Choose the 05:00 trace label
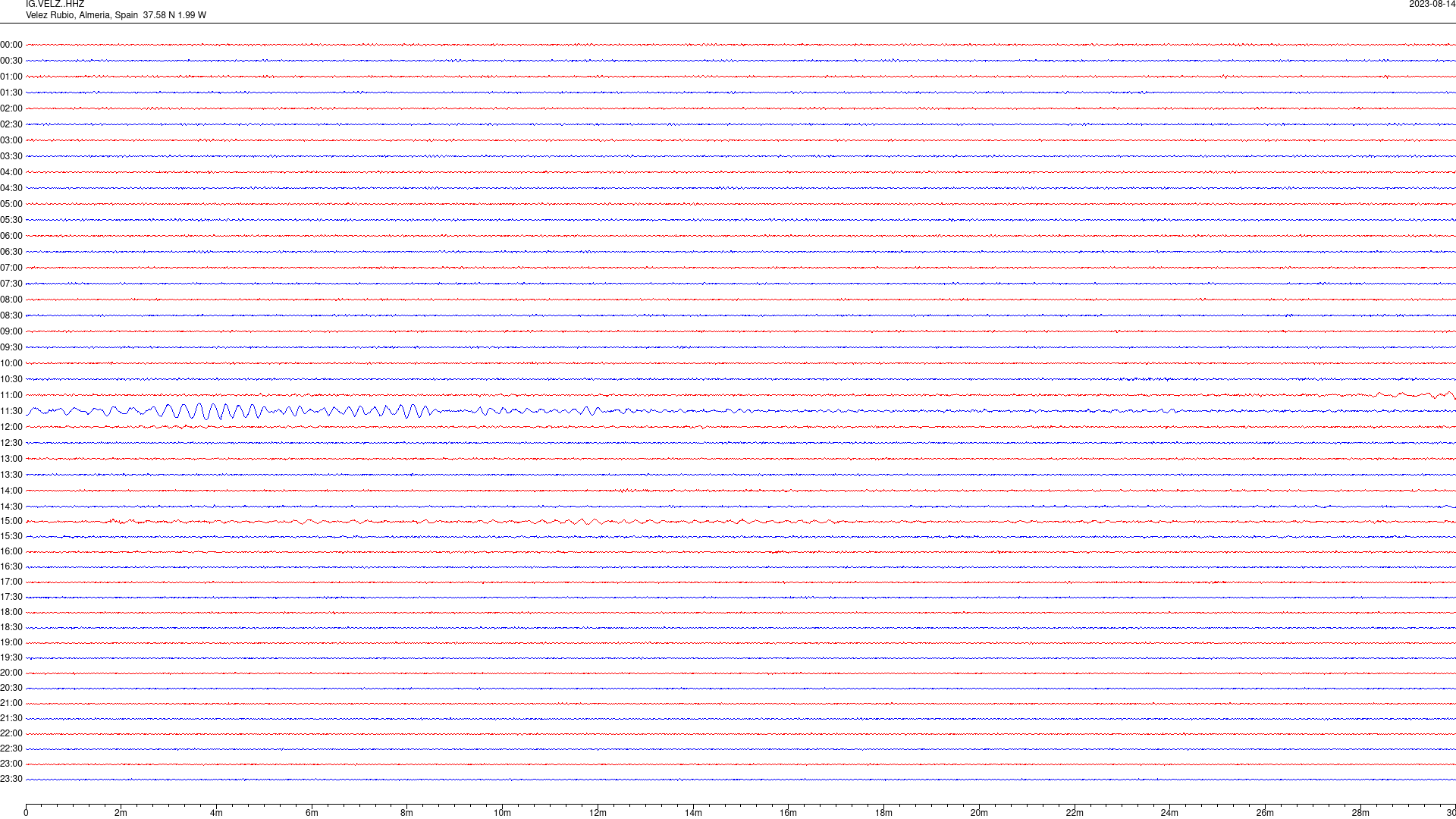The height and width of the screenshot is (819, 1456). point(11,204)
